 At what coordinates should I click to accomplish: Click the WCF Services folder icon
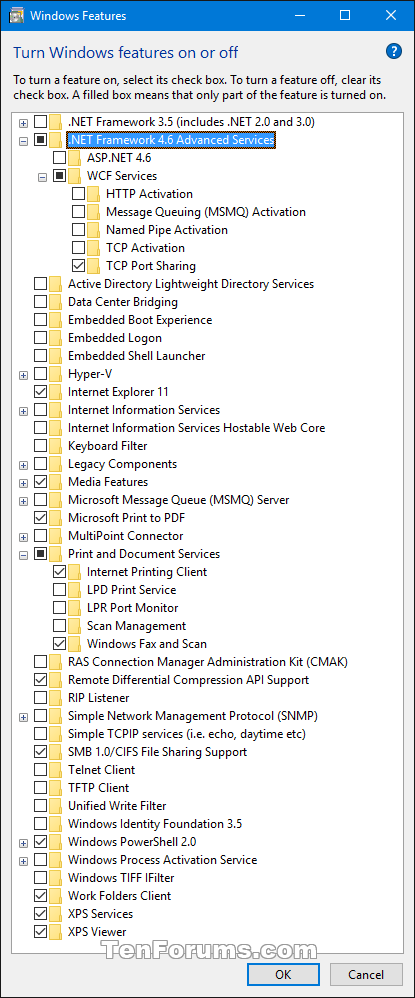tap(75, 176)
